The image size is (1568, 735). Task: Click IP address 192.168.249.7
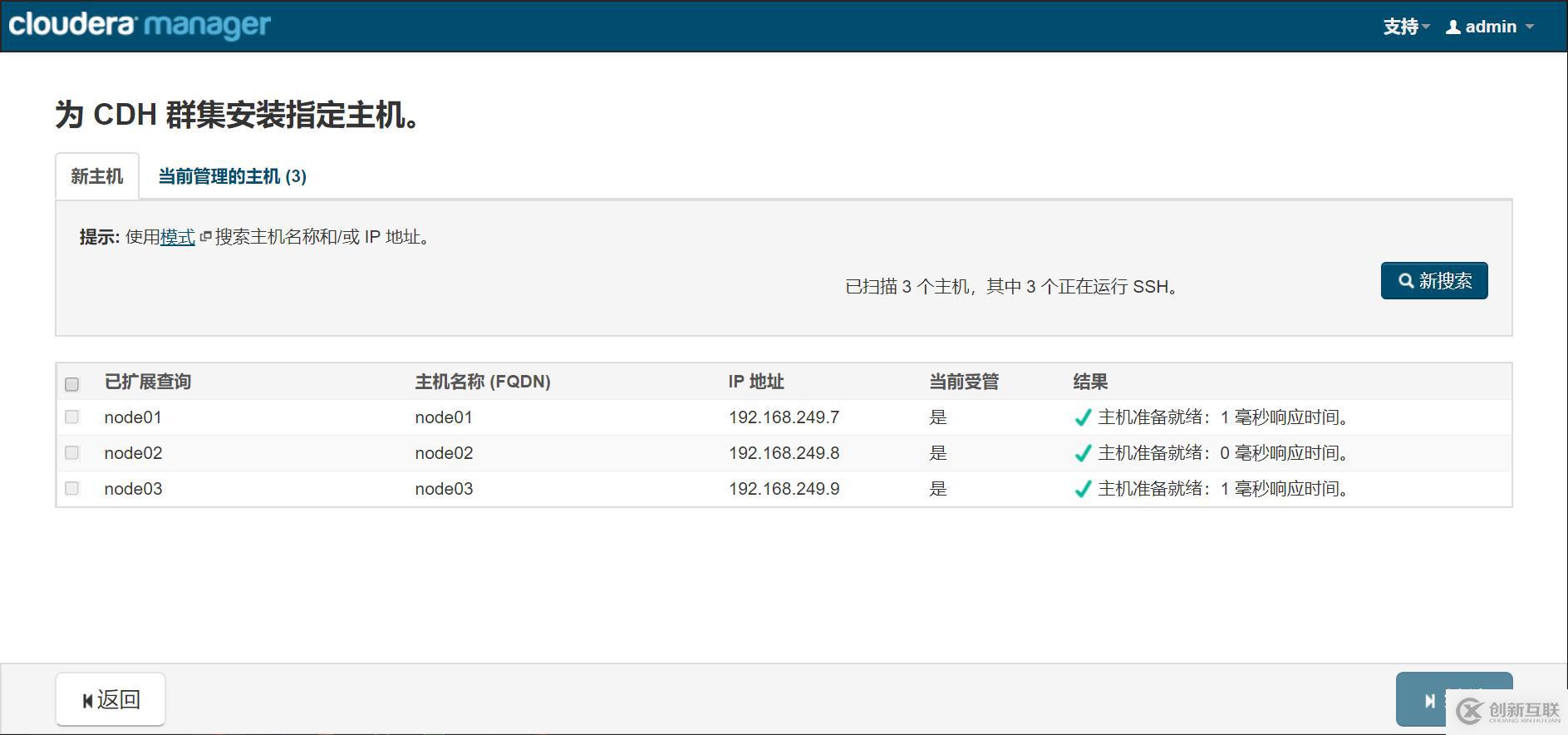[784, 417]
